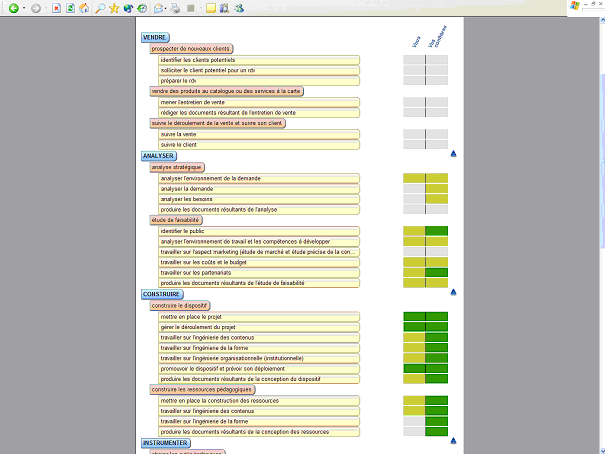Click the ANALYSER section header
The height and width of the screenshot is (454, 608).
[x=159, y=156]
